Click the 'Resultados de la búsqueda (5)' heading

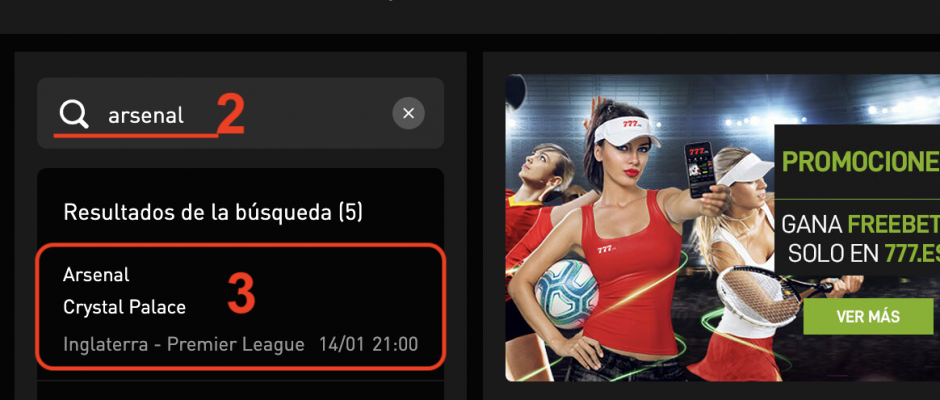click(x=213, y=212)
